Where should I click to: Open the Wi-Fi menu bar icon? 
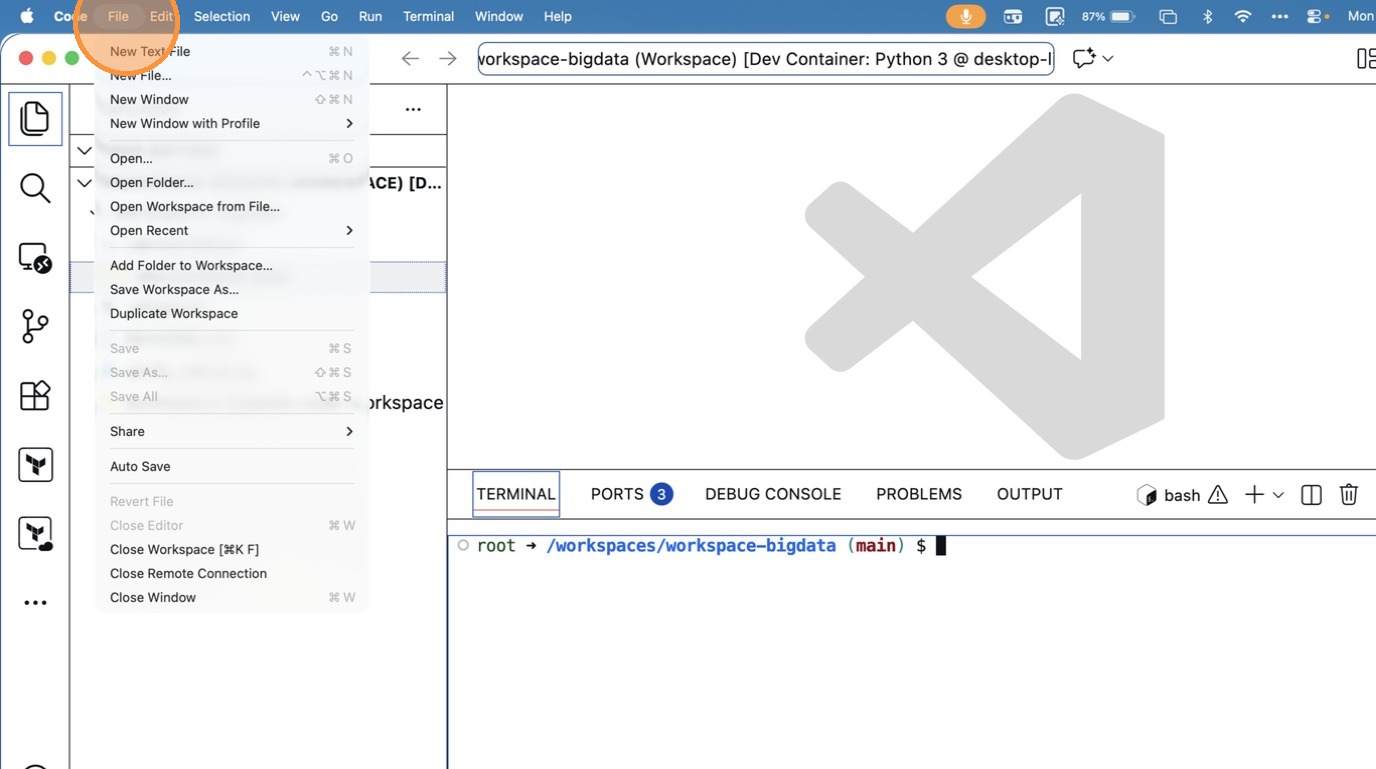point(1243,16)
